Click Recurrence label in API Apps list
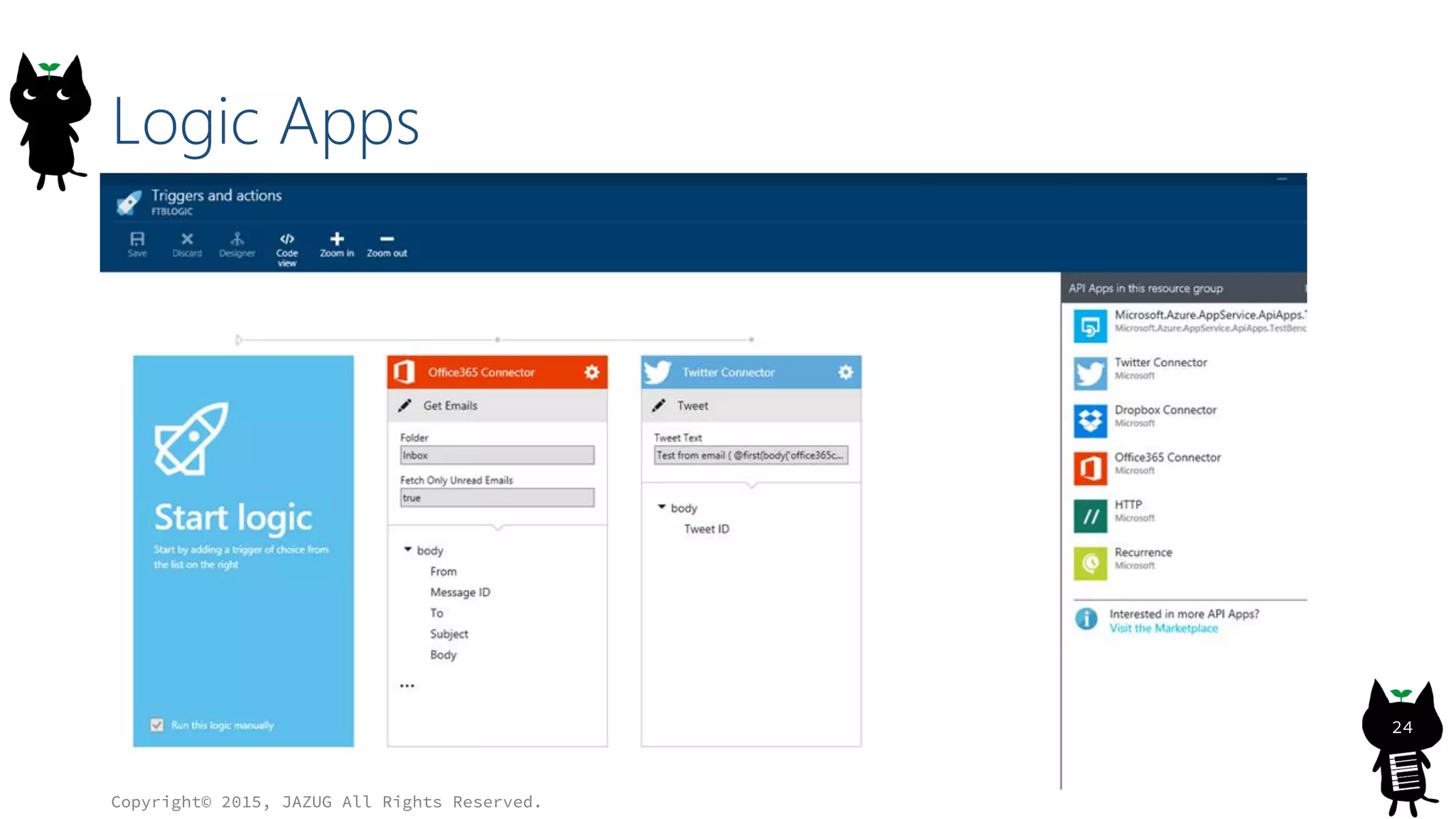Viewport: 1456px width, 819px height. coord(1143,552)
